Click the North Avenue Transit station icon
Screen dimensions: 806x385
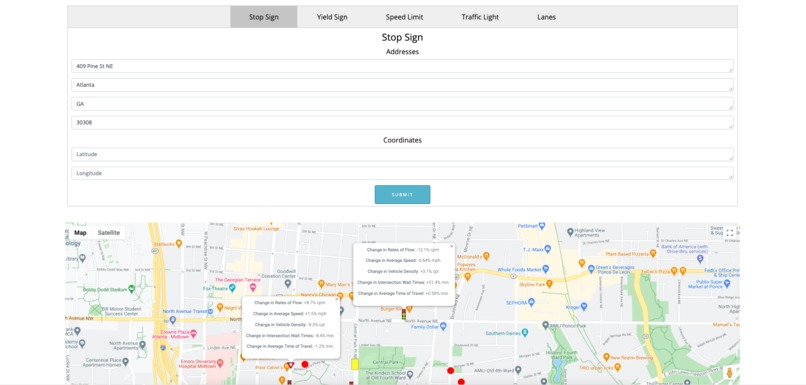point(210,311)
